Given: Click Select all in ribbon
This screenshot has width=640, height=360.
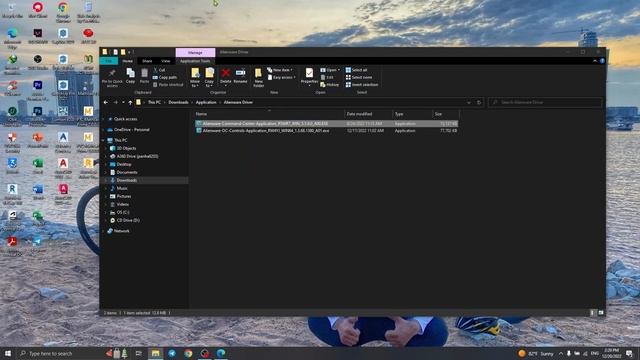Looking at the screenshot, I should click(x=356, y=70).
